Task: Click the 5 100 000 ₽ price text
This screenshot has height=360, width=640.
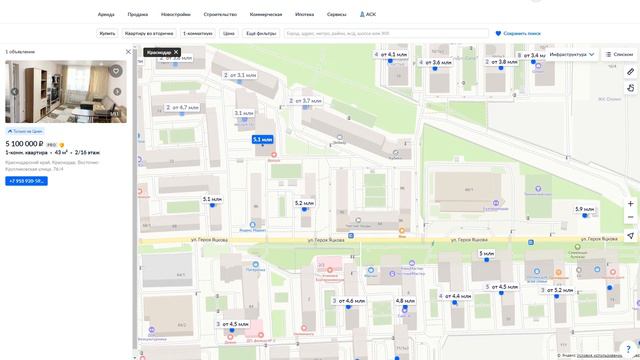Action: coord(24,144)
